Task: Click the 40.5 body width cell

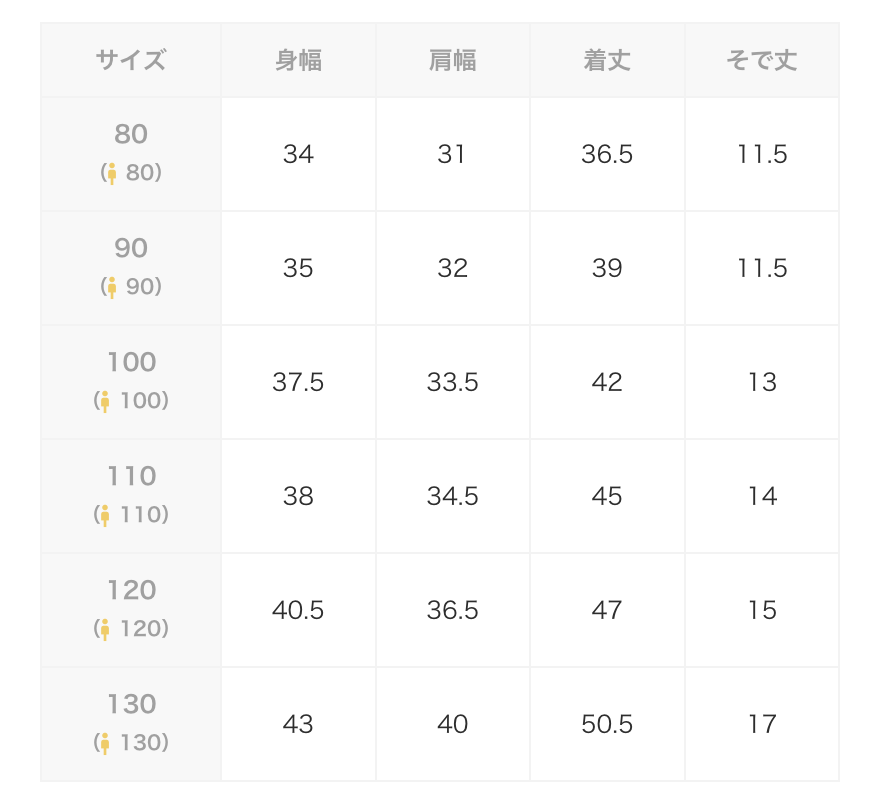Action: tap(298, 610)
